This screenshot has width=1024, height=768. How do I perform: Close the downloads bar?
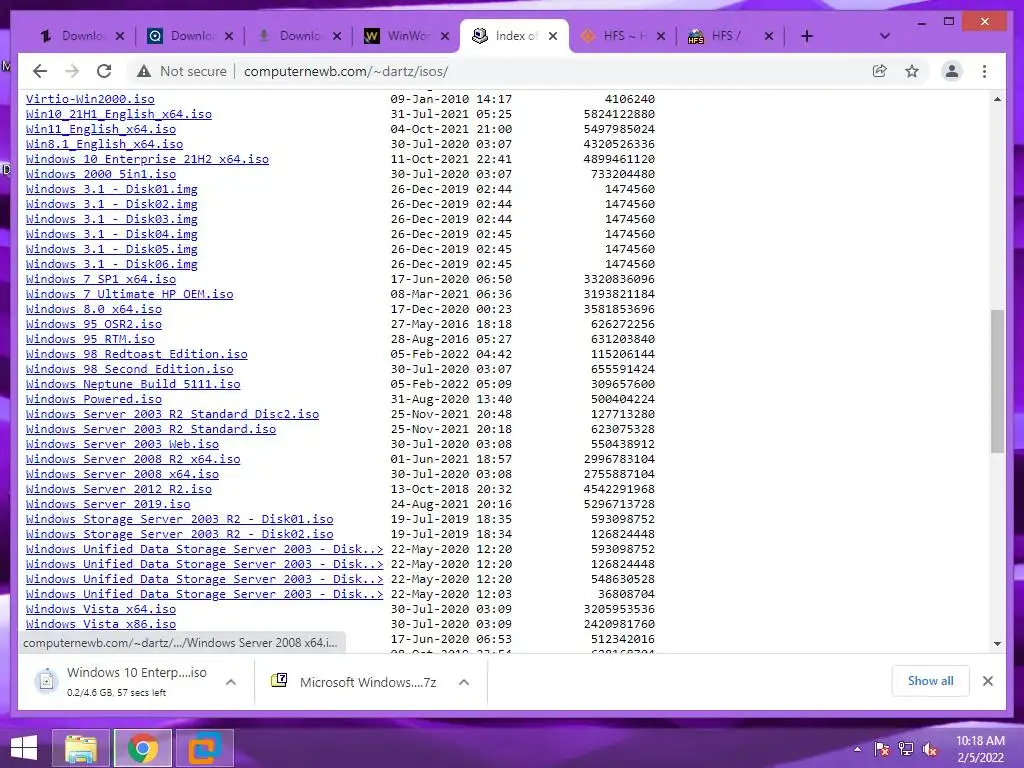(x=987, y=681)
